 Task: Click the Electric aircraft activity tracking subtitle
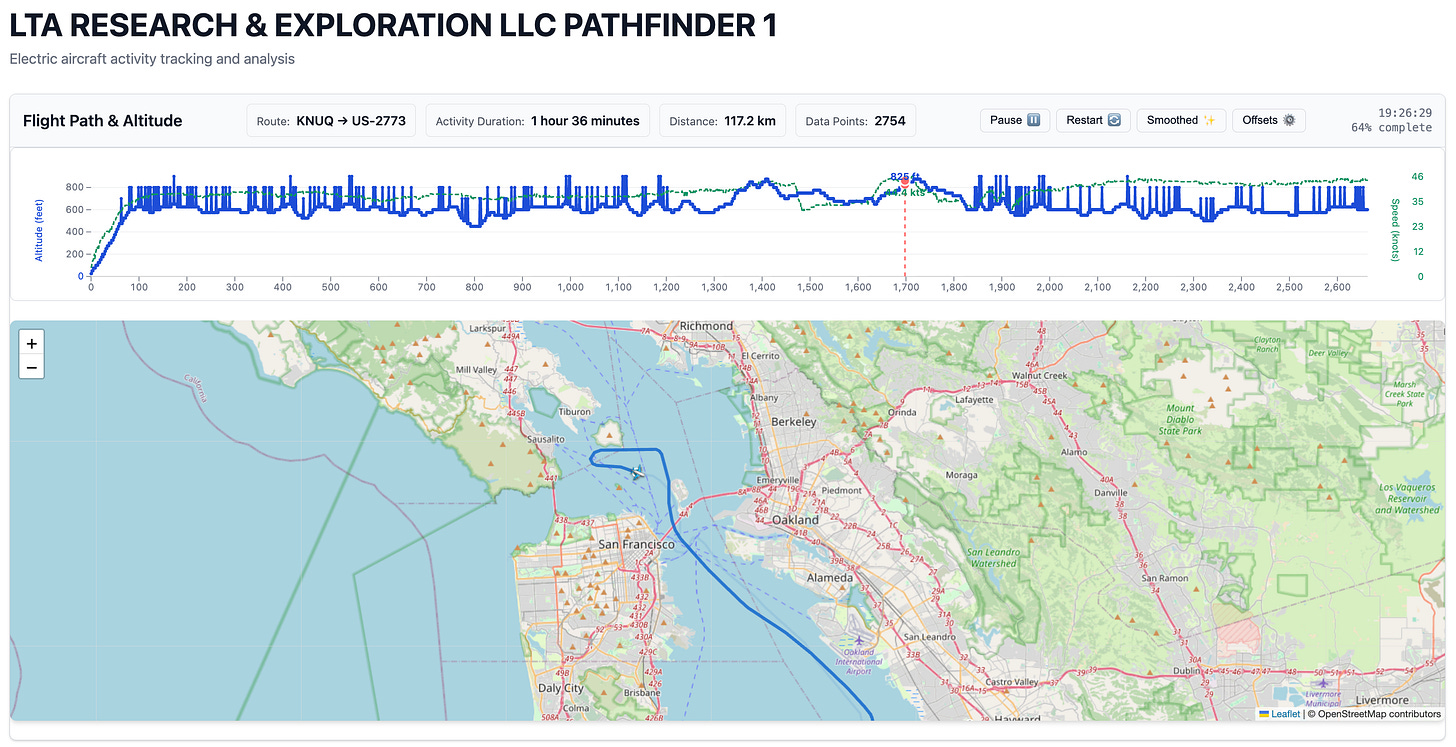(x=152, y=59)
